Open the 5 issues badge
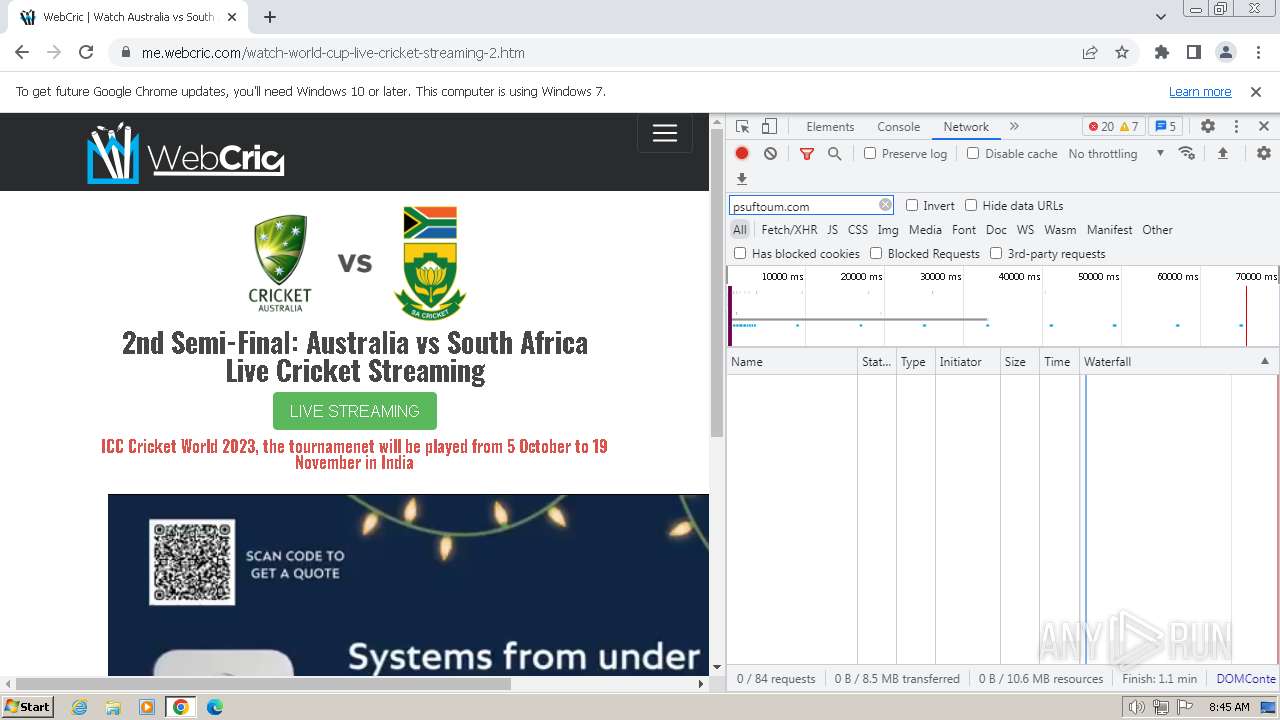The width and height of the screenshot is (1280, 720). pyautogui.click(x=1166, y=127)
